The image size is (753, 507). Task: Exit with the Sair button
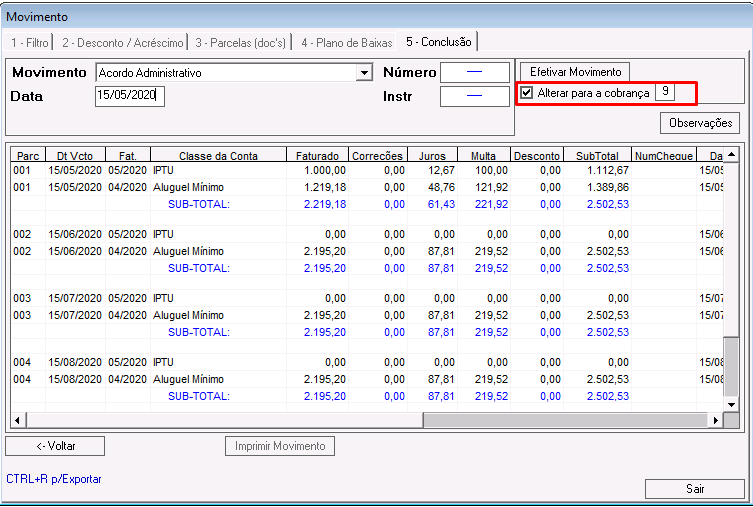point(695,489)
